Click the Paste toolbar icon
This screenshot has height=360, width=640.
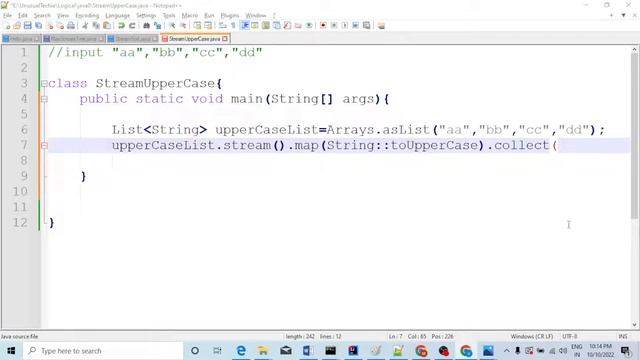pos(107,25)
